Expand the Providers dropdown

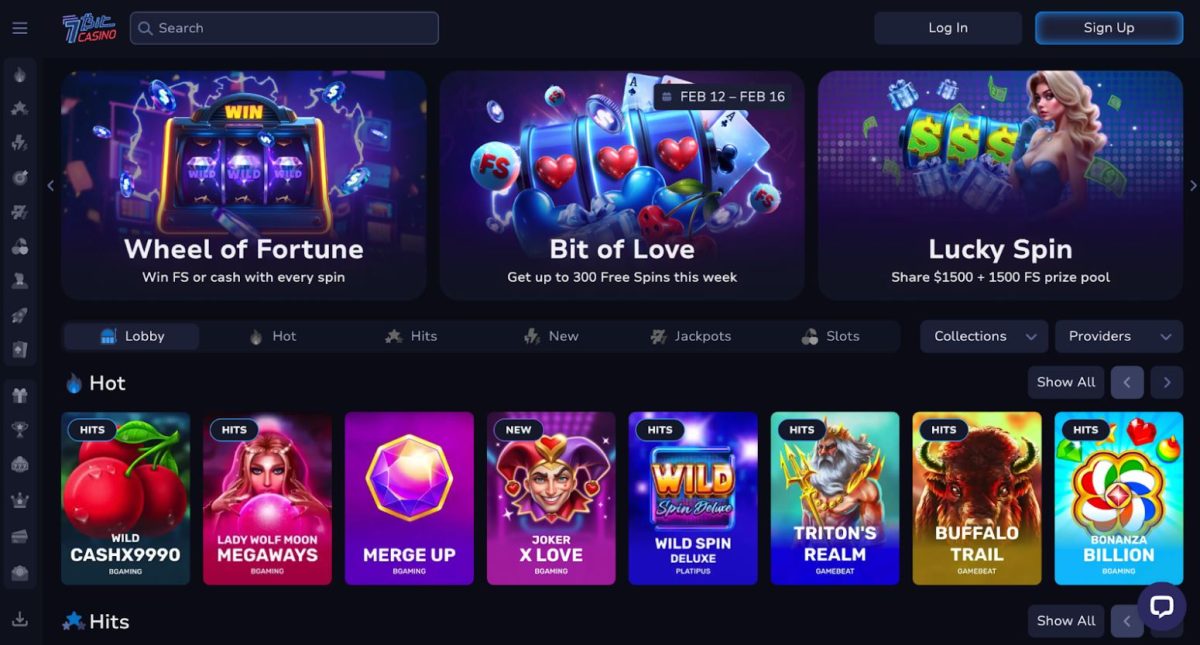pyautogui.click(x=1119, y=336)
